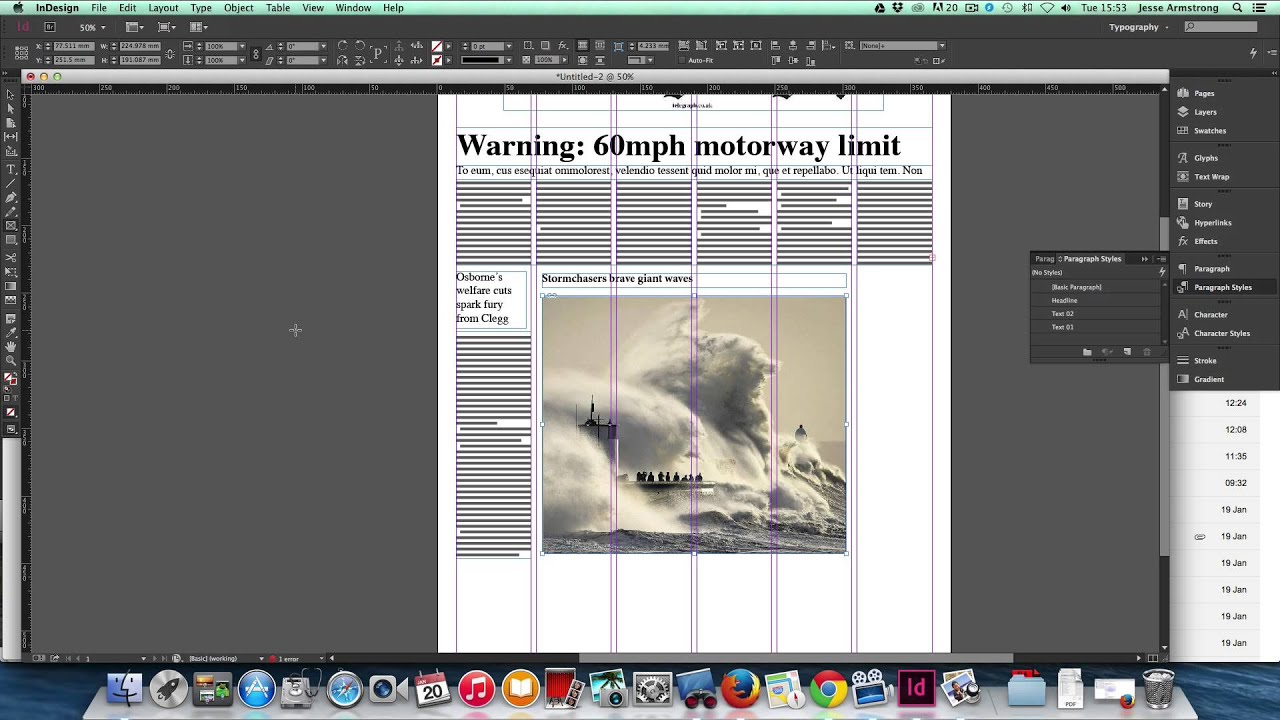Select the Pen tool
Image resolution: width=1280 pixels, height=720 pixels.
coord(11,198)
